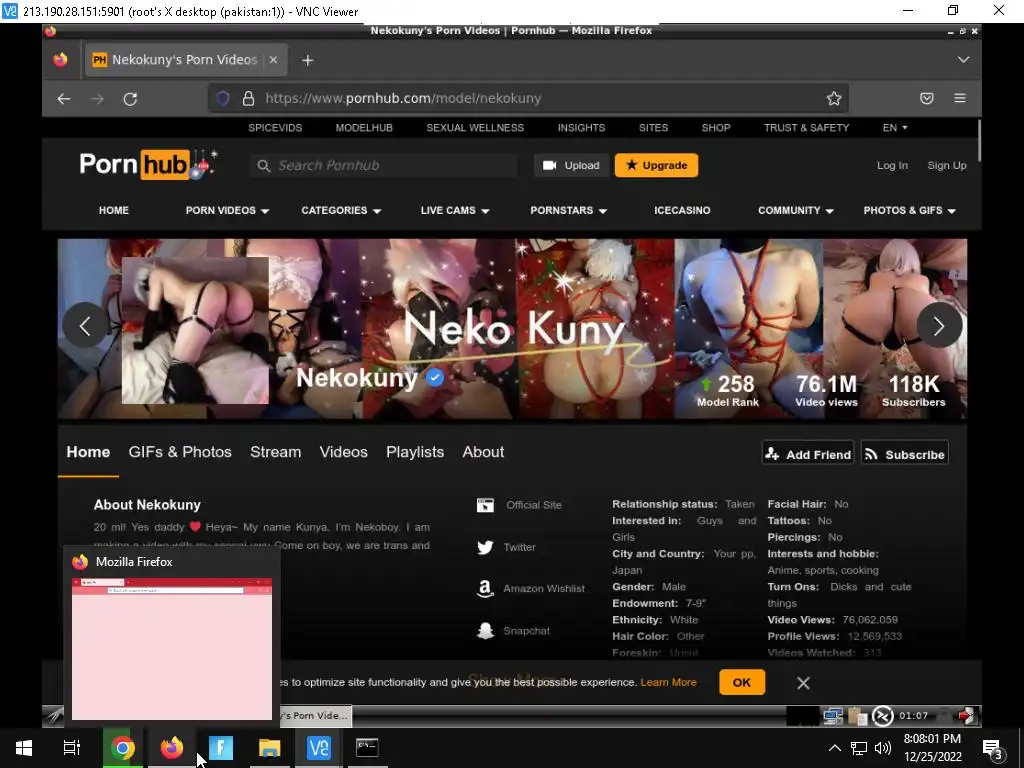Click the remote desktop logout icon
This screenshot has width=1024, height=768.
[966, 716]
